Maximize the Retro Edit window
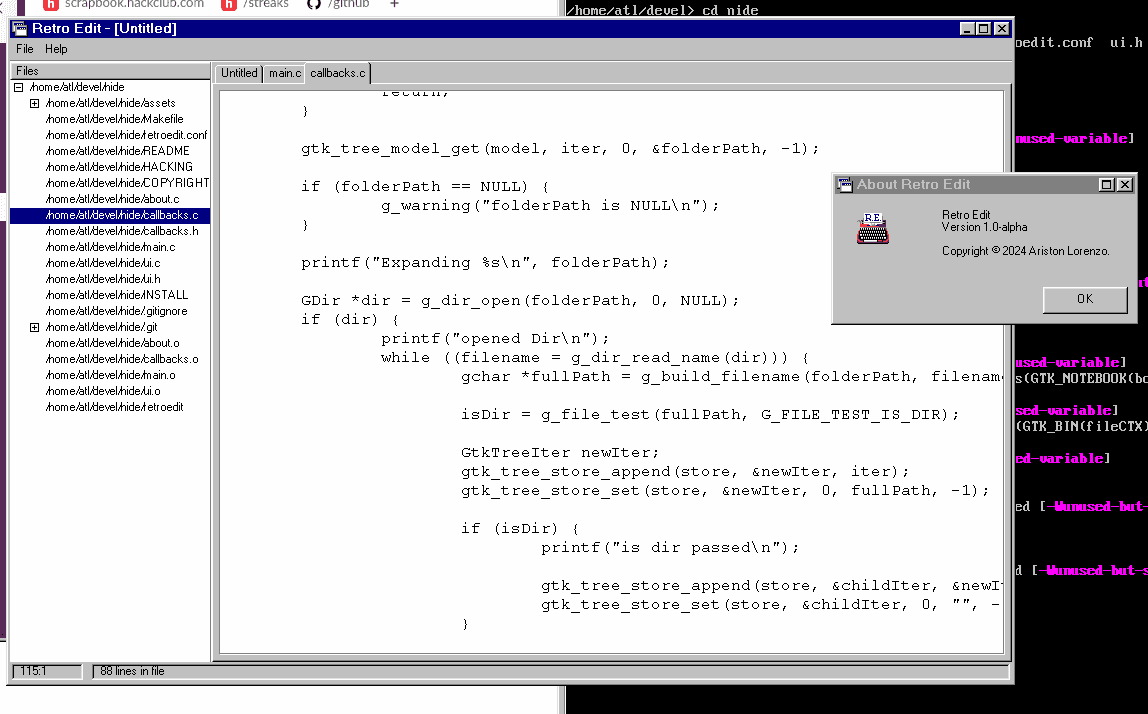 coord(983,29)
